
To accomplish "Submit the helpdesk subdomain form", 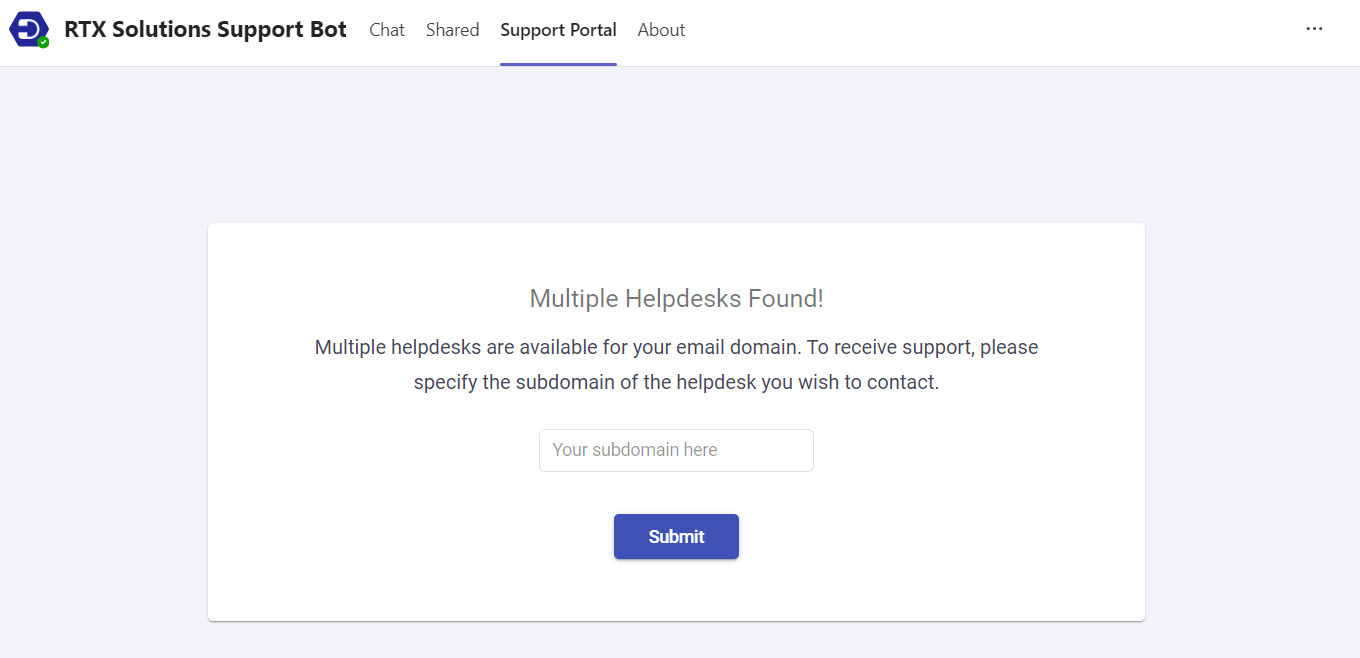I will tap(676, 536).
